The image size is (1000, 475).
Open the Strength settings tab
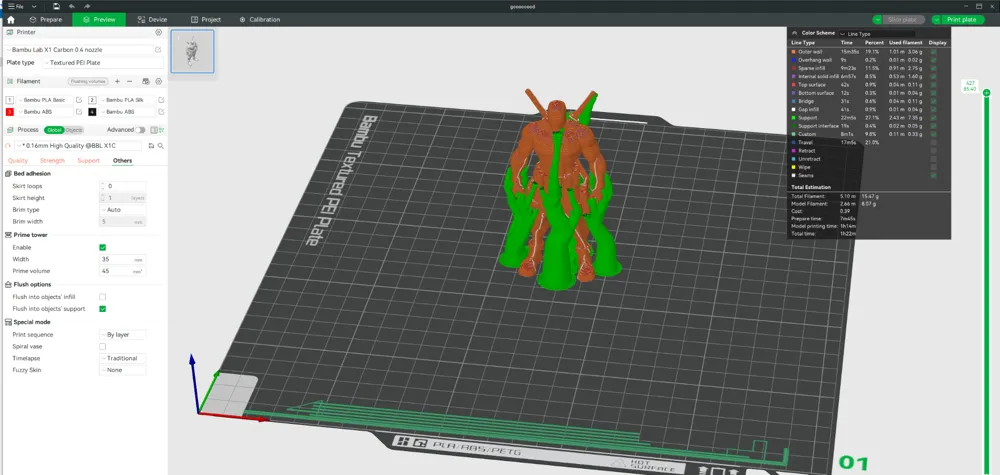[52, 161]
